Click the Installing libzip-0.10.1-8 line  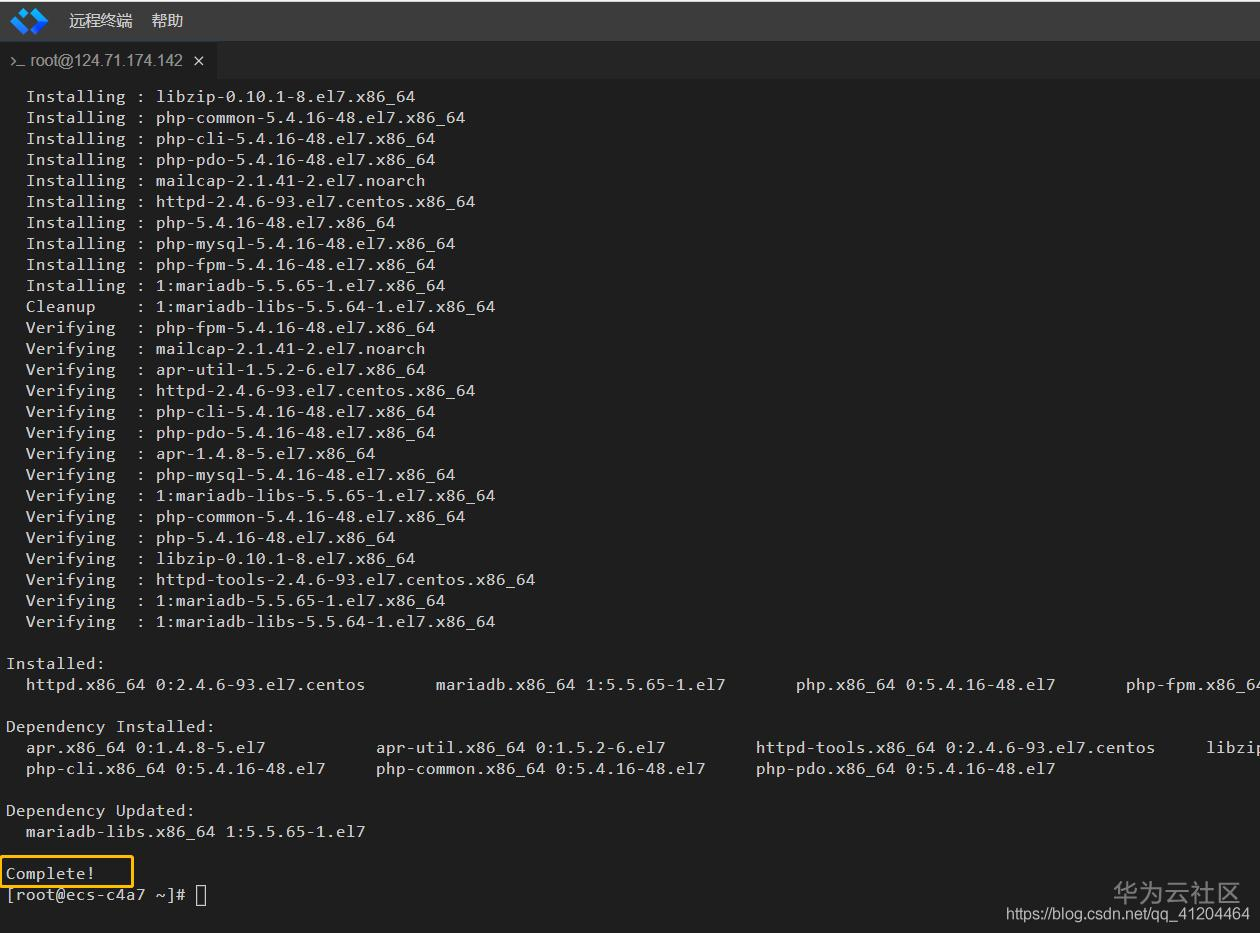coord(220,97)
